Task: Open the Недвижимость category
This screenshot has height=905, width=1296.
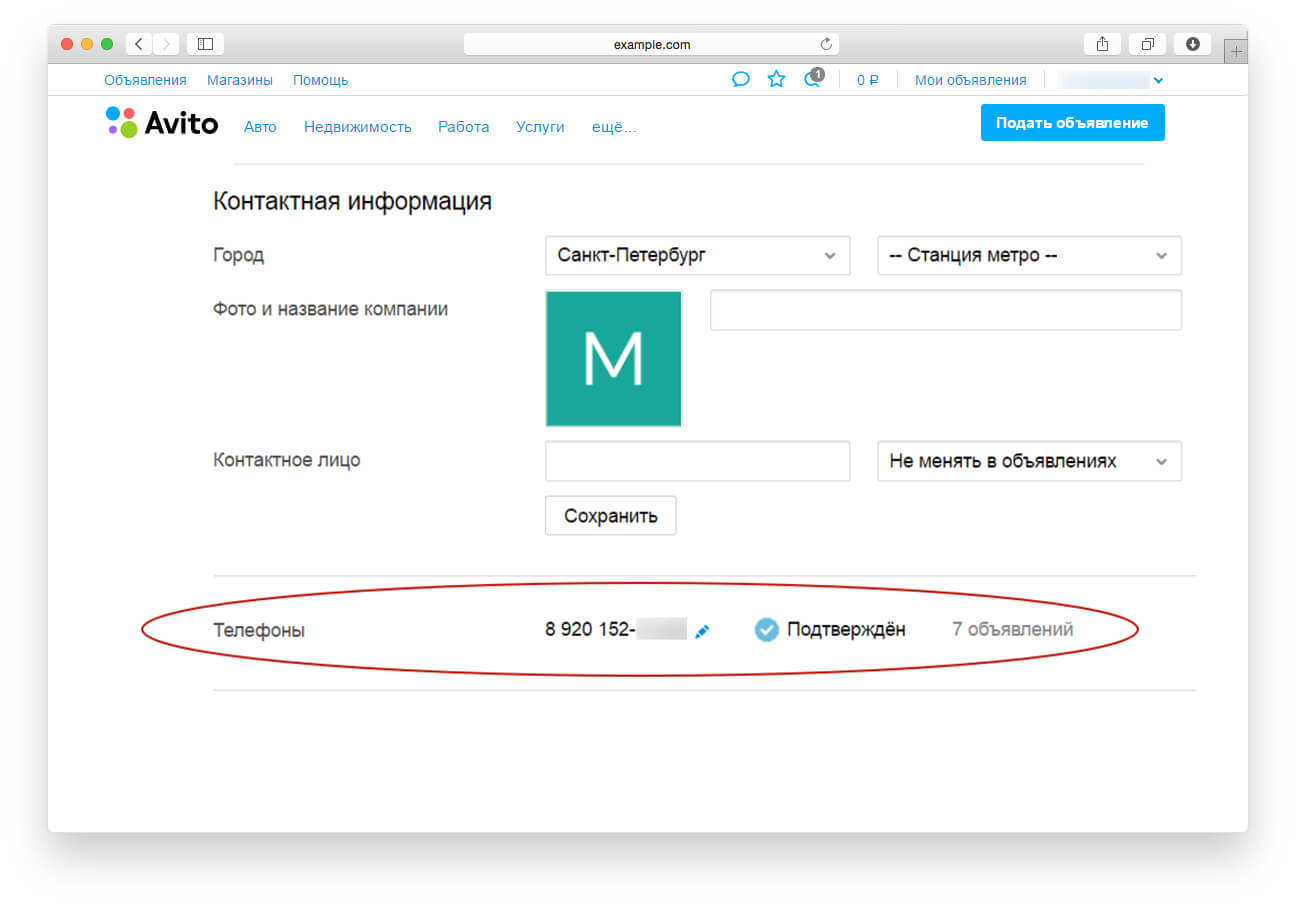Action: 358,127
